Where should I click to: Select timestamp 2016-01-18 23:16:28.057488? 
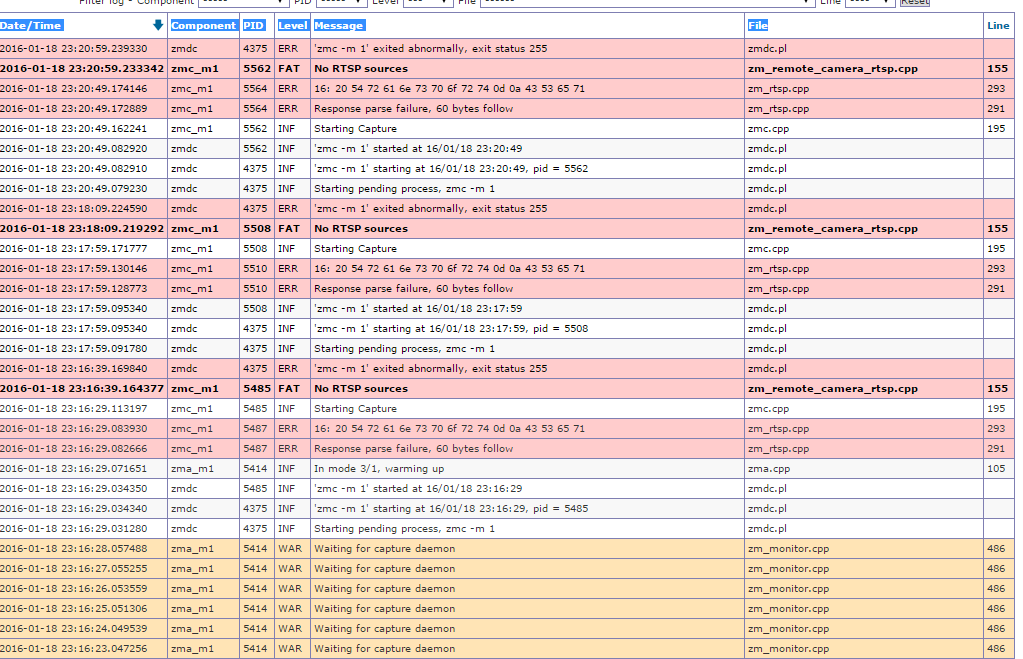click(74, 549)
